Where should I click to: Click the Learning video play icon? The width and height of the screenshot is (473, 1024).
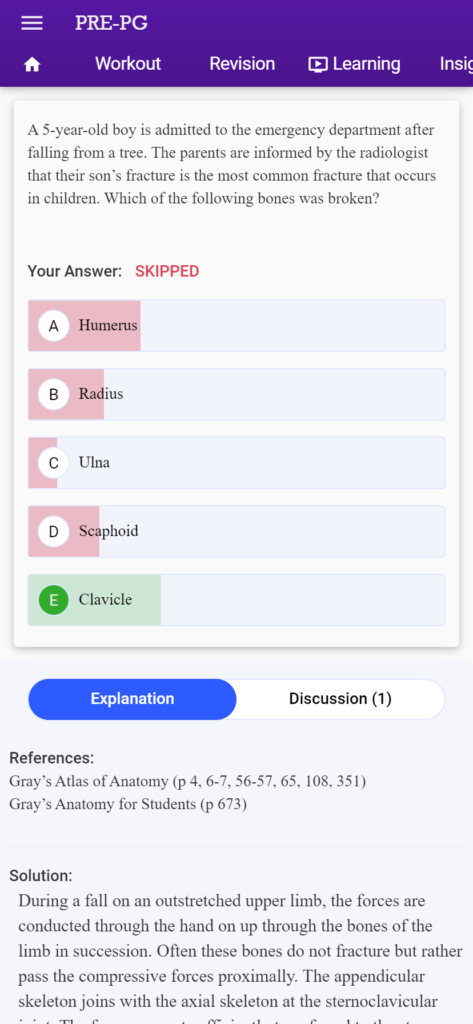click(x=318, y=64)
